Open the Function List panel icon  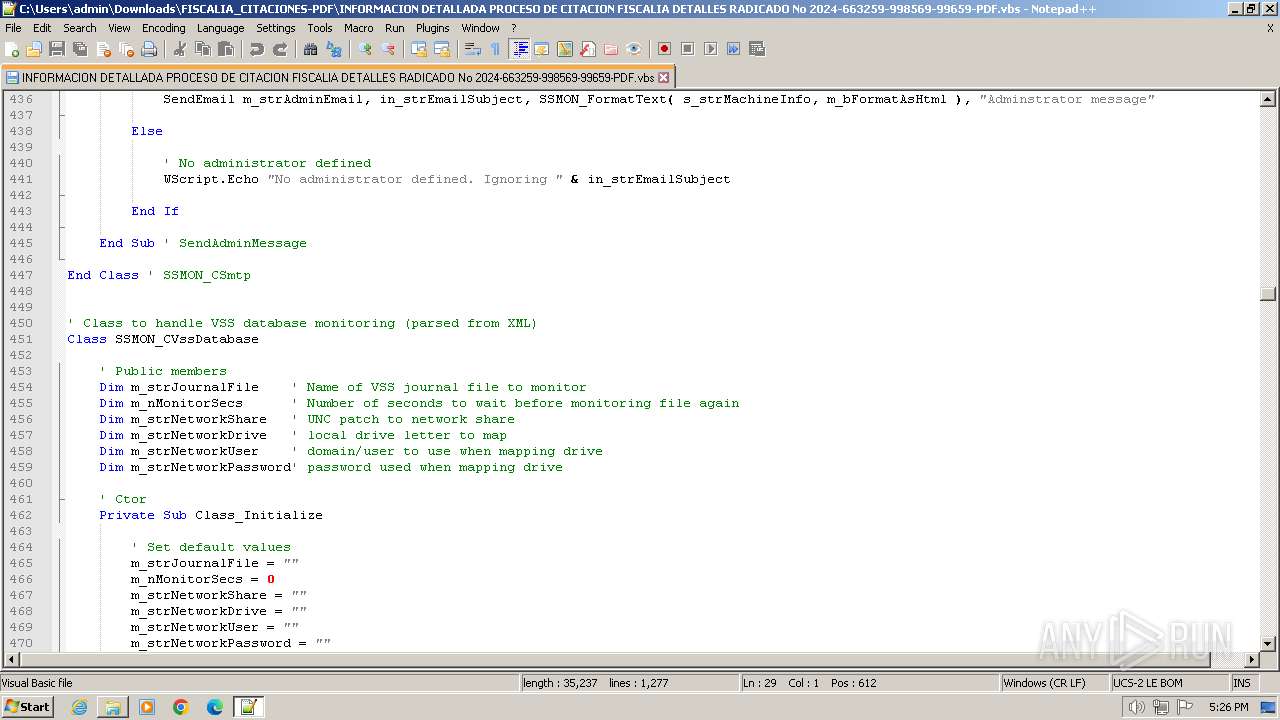pos(588,49)
